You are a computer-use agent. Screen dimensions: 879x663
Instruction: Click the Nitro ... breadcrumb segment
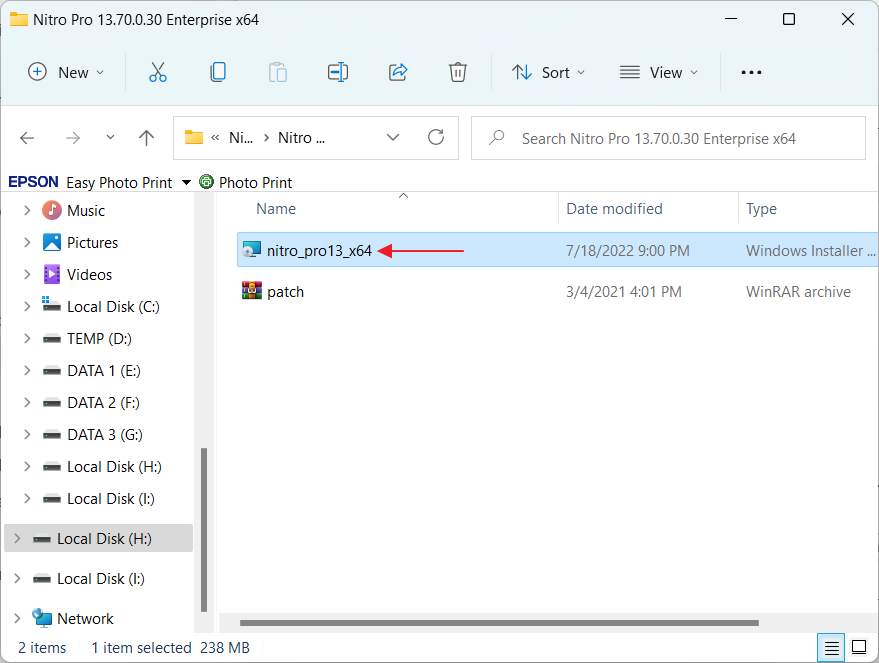tap(302, 138)
